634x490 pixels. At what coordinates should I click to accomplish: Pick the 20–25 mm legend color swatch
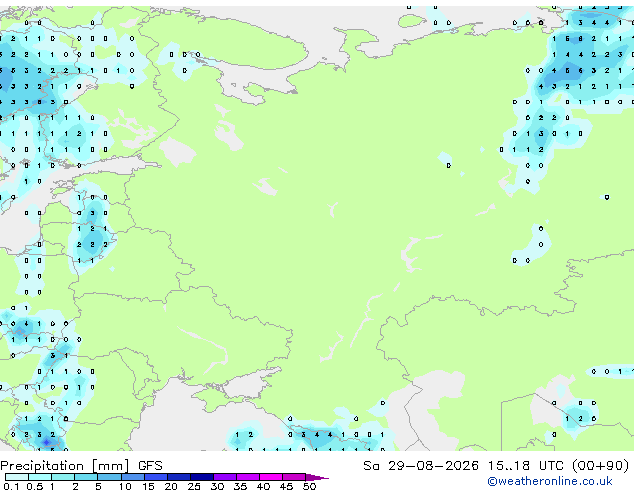(179, 477)
